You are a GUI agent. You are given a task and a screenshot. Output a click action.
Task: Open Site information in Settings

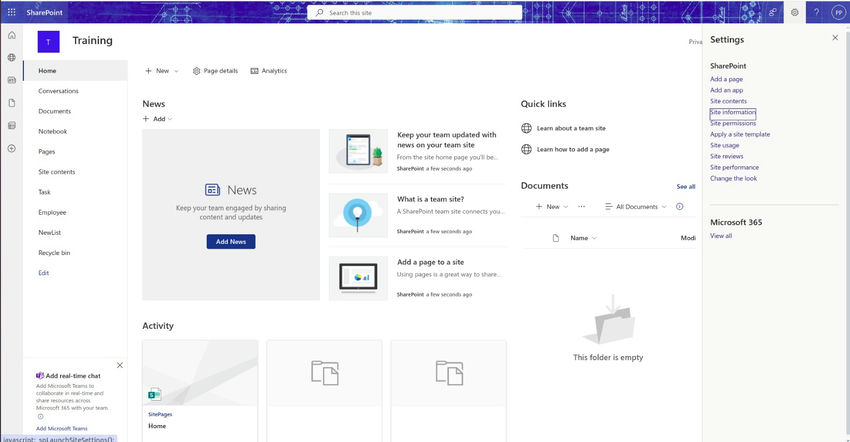click(x=732, y=112)
